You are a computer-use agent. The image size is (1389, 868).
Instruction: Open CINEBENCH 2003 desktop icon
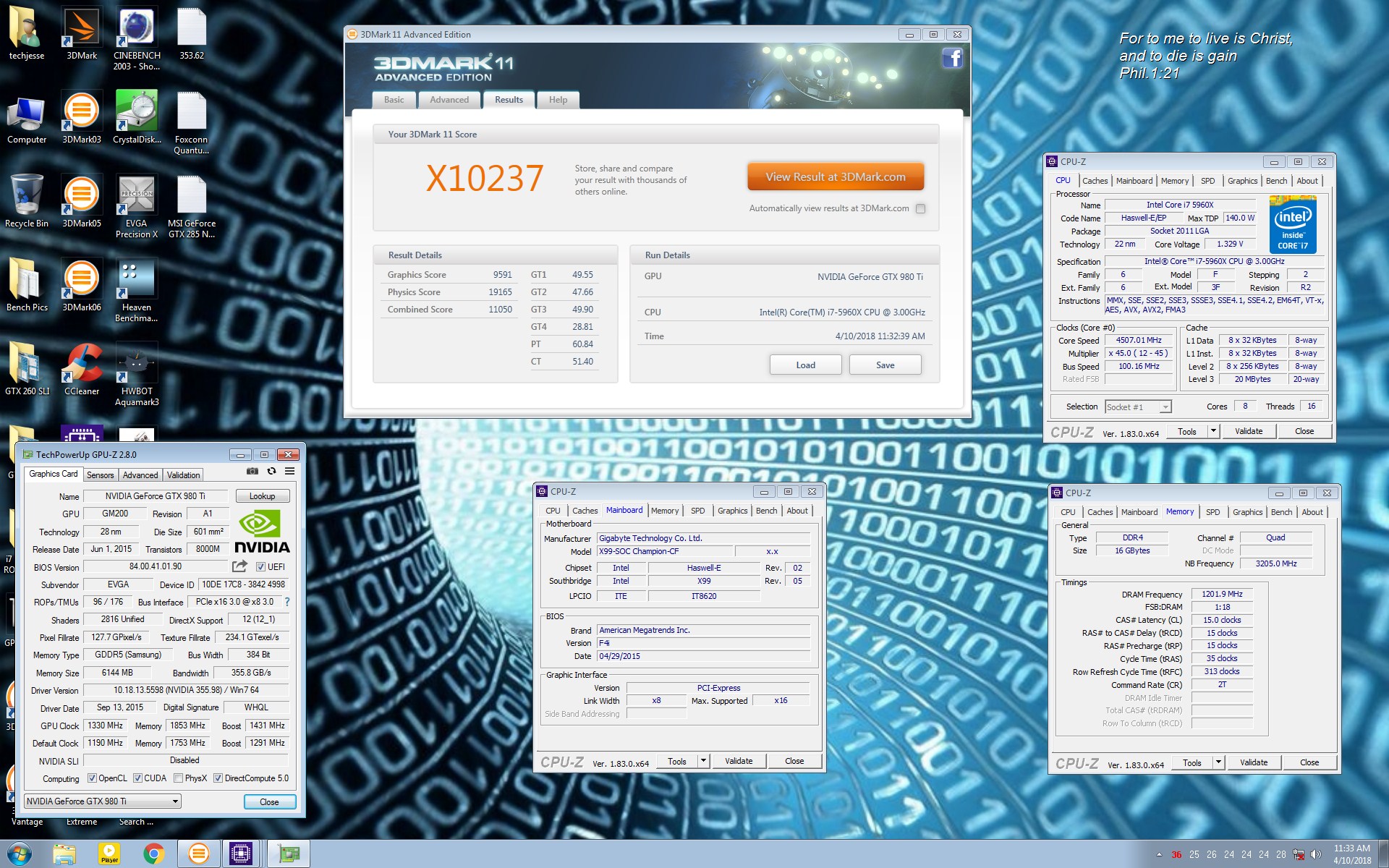coord(137,38)
